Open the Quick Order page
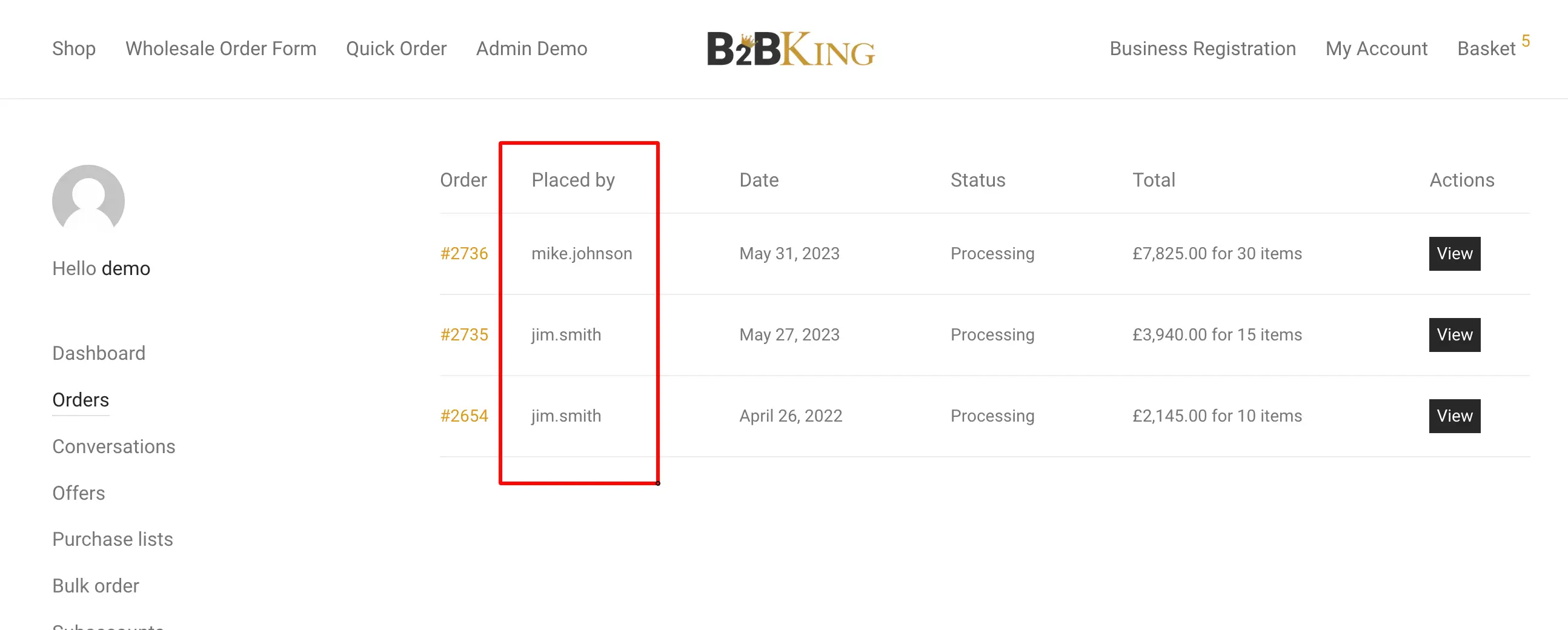 click(396, 48)
